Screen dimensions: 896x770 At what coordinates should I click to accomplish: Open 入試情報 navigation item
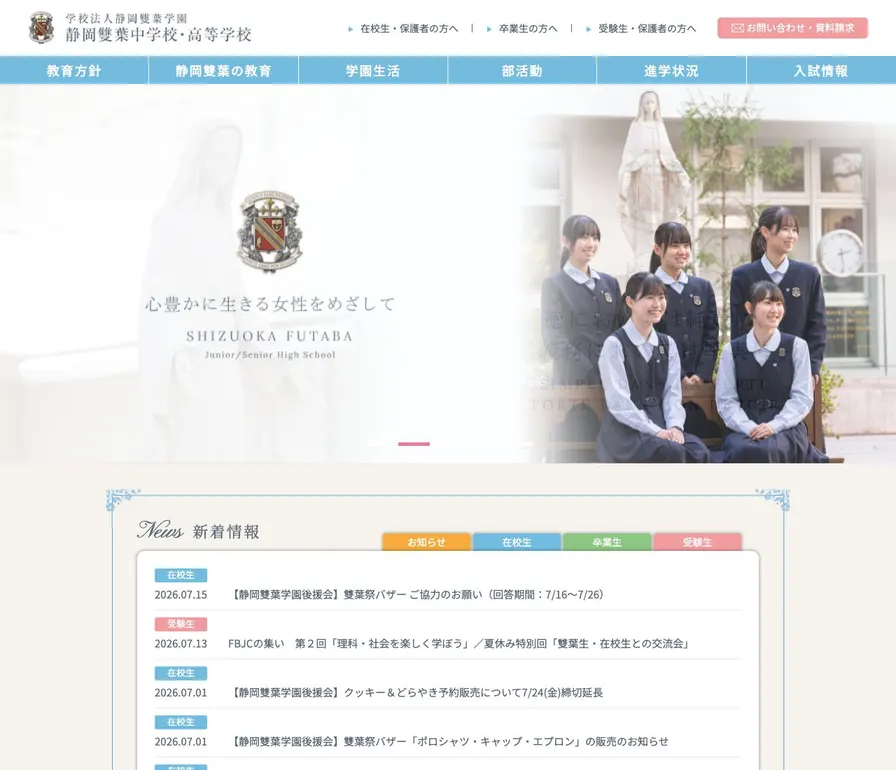pyautogui.click(x=821, y=70)
